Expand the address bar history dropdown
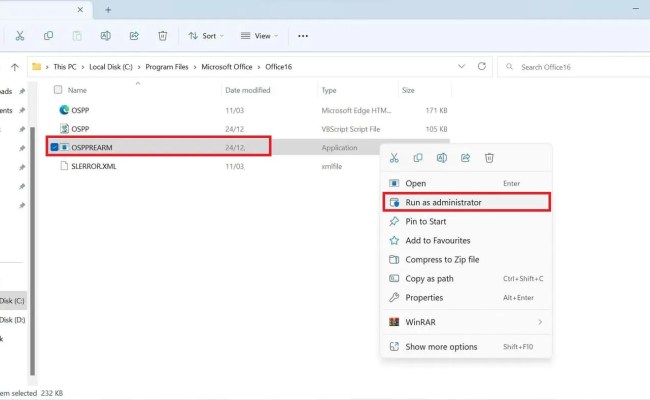The height and width of the screenshot is (400, 650). (461, 66)
